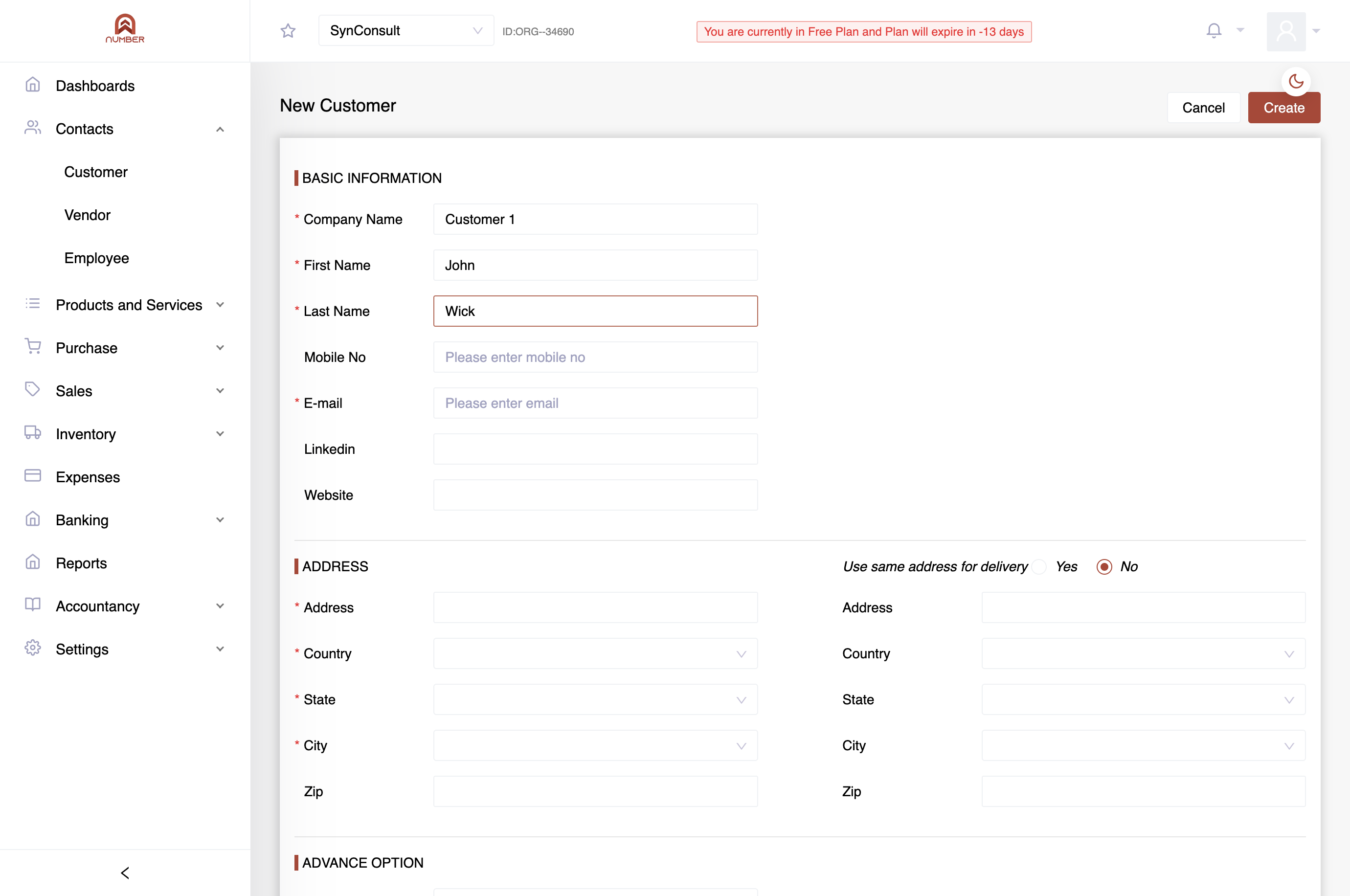Screen dimensions: 1350x896
Task: Select Yes for same delivery address
Action: pos(1038,567)
